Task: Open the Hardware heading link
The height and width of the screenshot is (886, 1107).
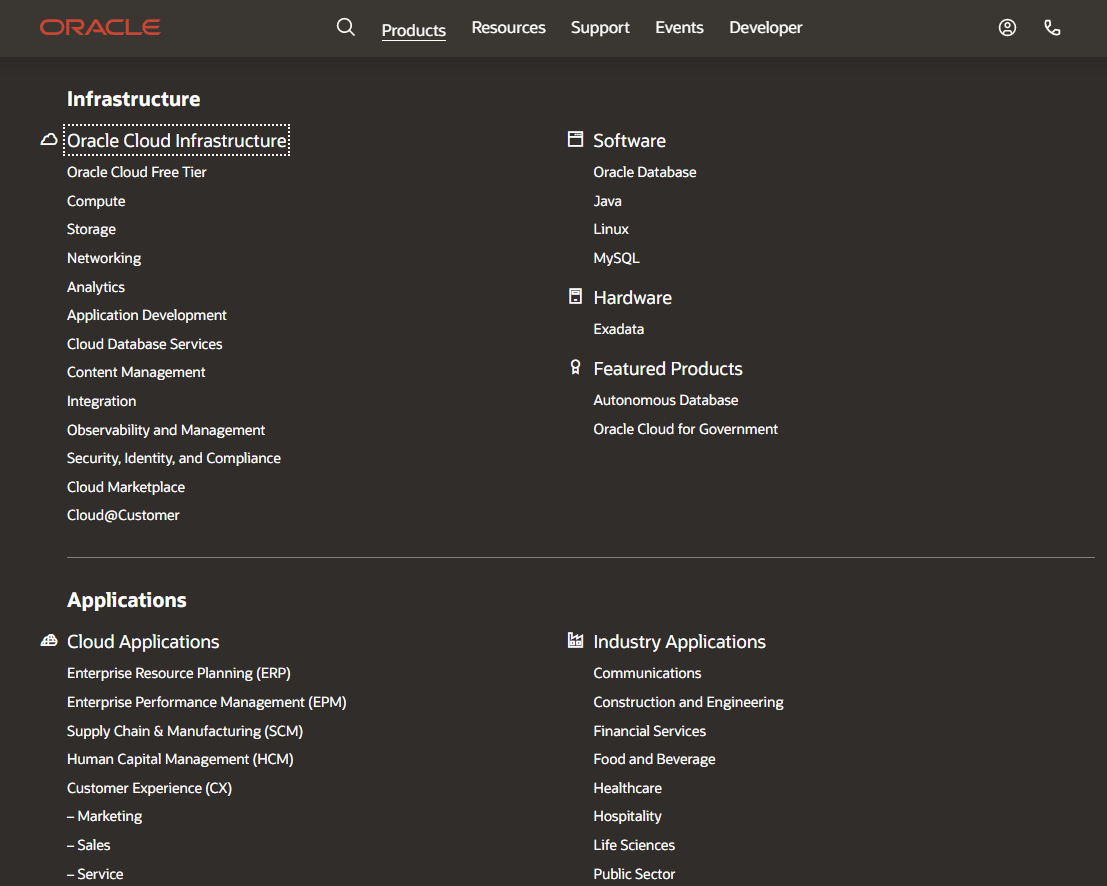Action: point(633,298)
